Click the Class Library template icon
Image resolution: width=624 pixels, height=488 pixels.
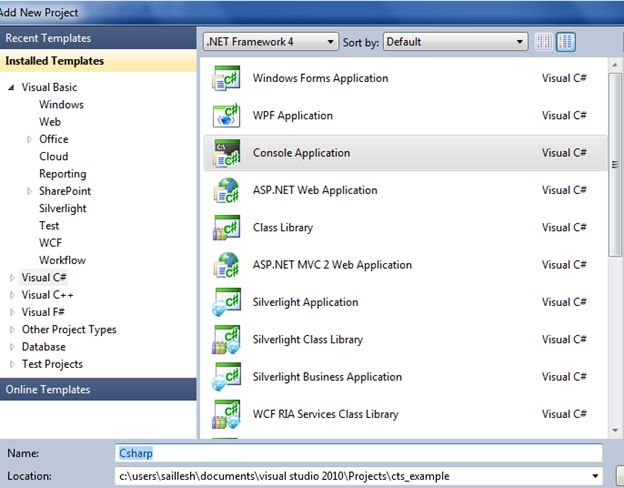(x=226, y=228)
